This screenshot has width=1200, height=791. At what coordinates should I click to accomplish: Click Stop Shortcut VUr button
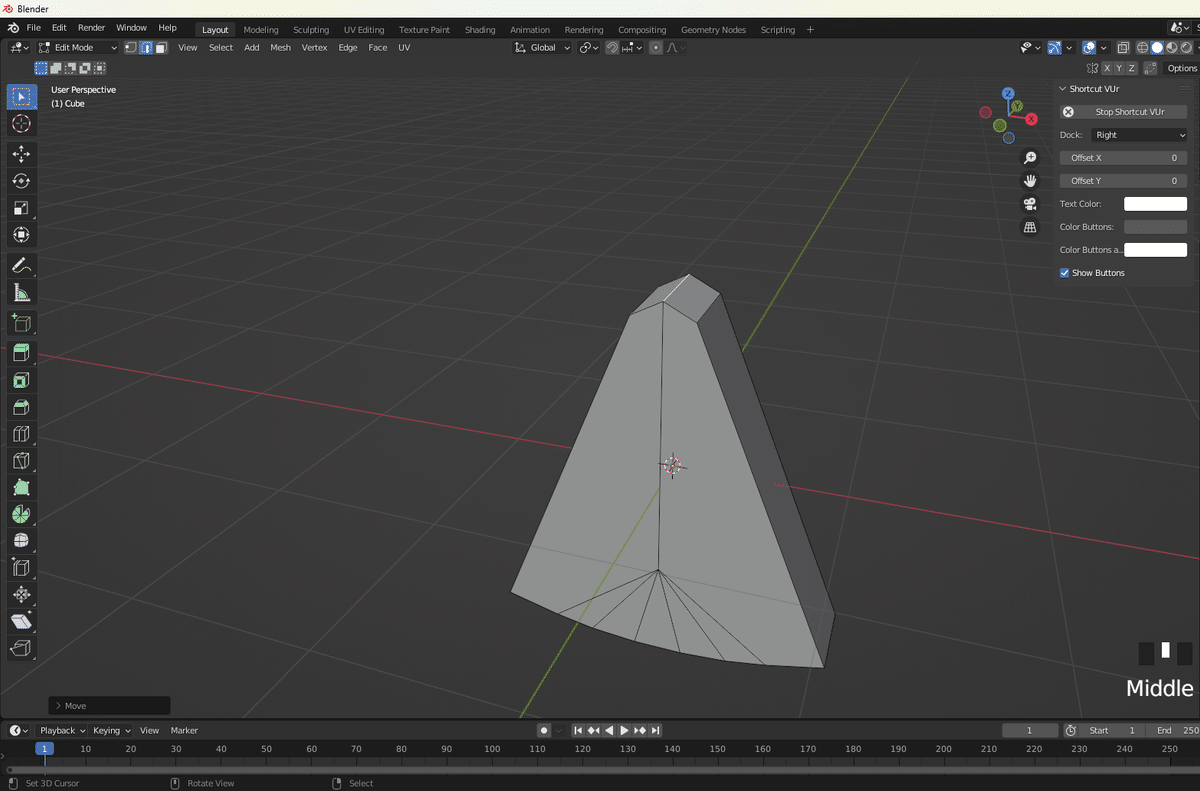pyautogui.click(x=1124, y=112)
